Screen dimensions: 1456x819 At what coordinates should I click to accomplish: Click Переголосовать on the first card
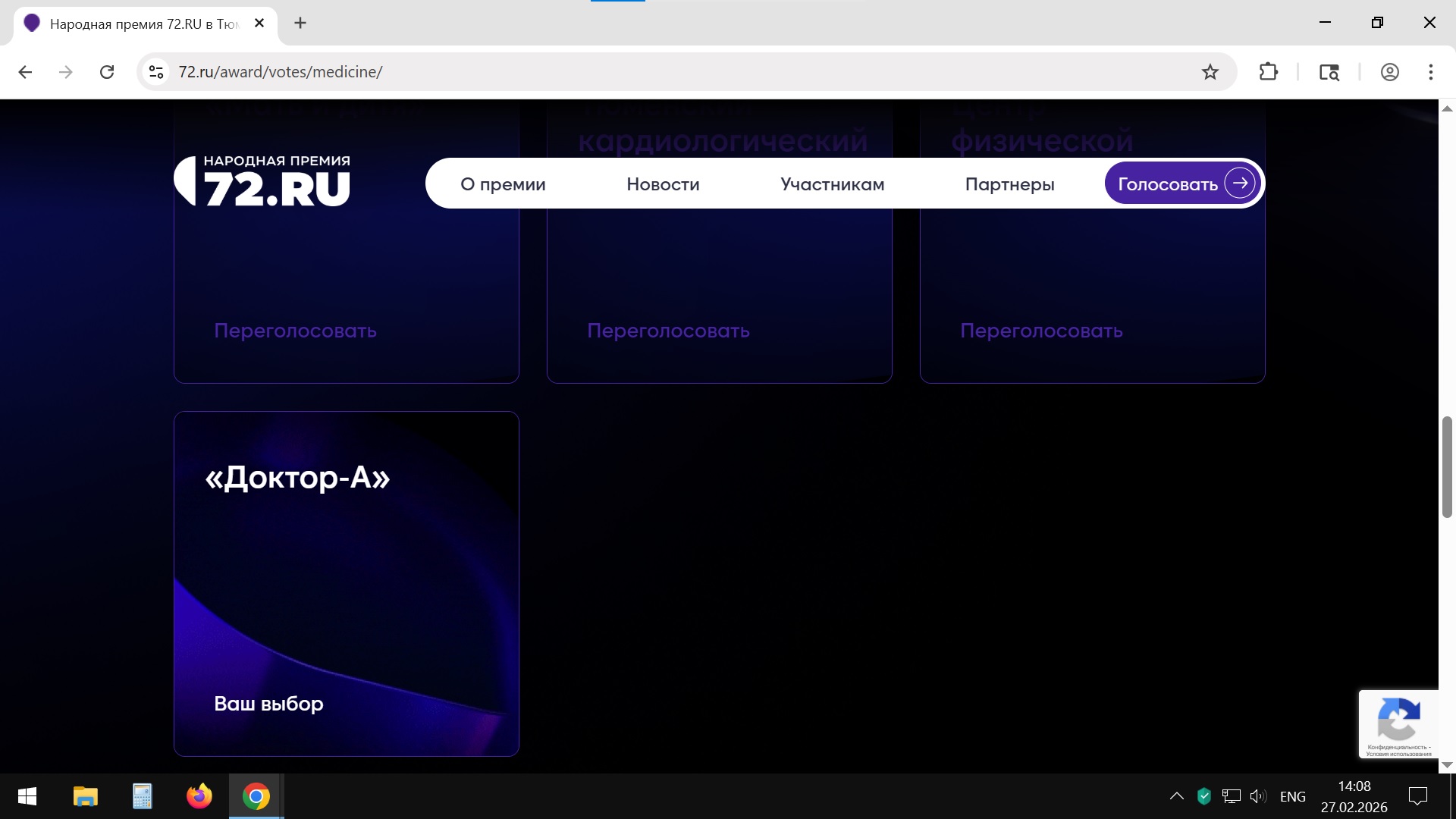click(x=295, y=331)
